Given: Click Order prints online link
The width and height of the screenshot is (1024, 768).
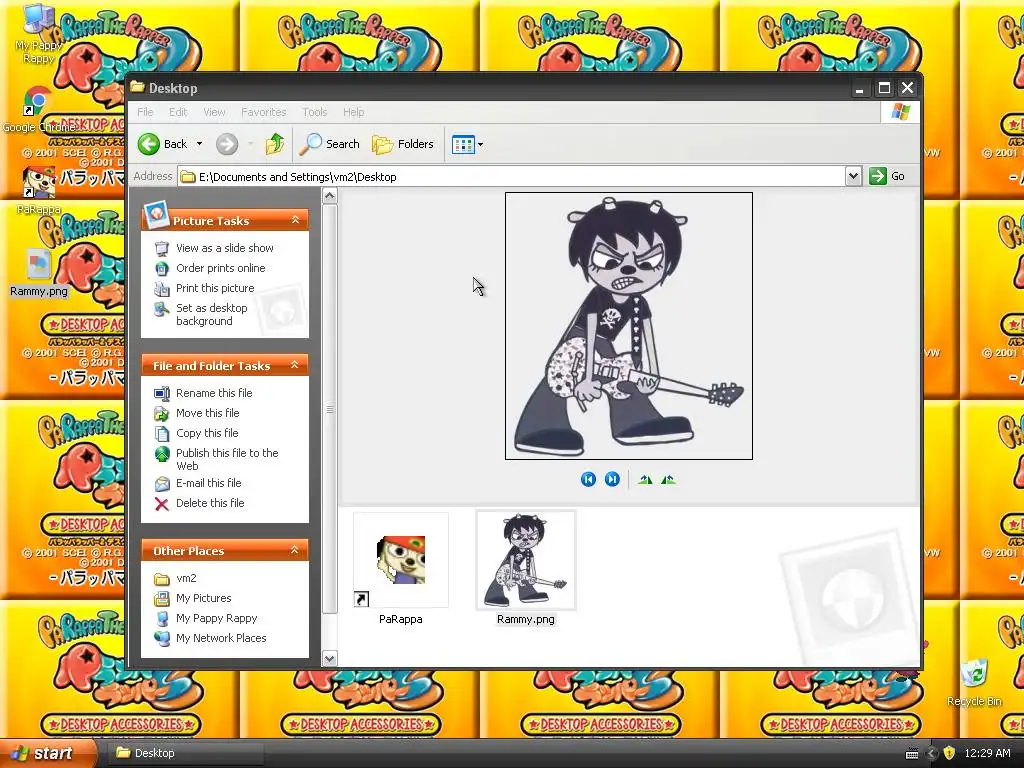Looking at the screenshot, I should tap(221, 268).
